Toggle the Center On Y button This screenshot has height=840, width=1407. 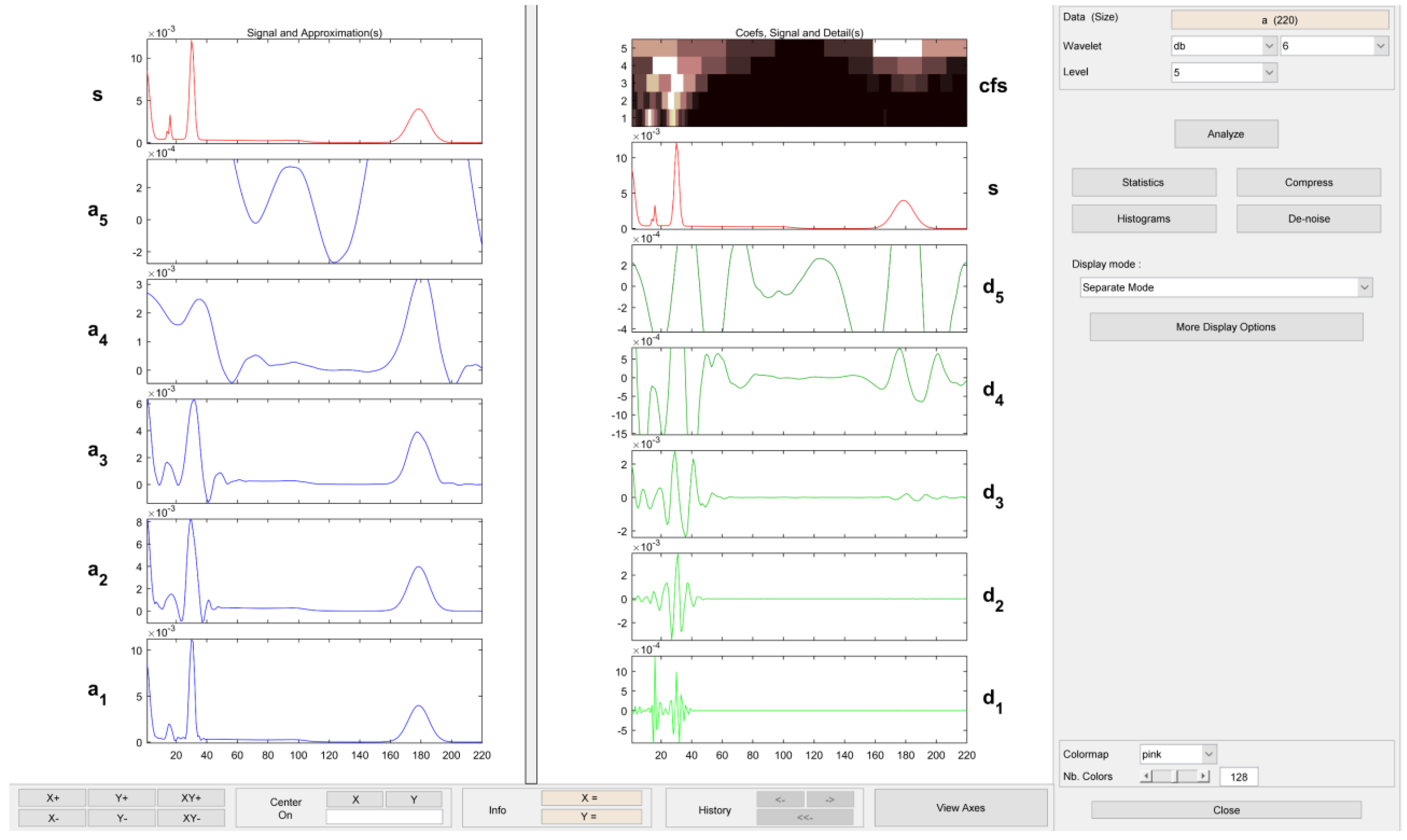coord(414,800)
